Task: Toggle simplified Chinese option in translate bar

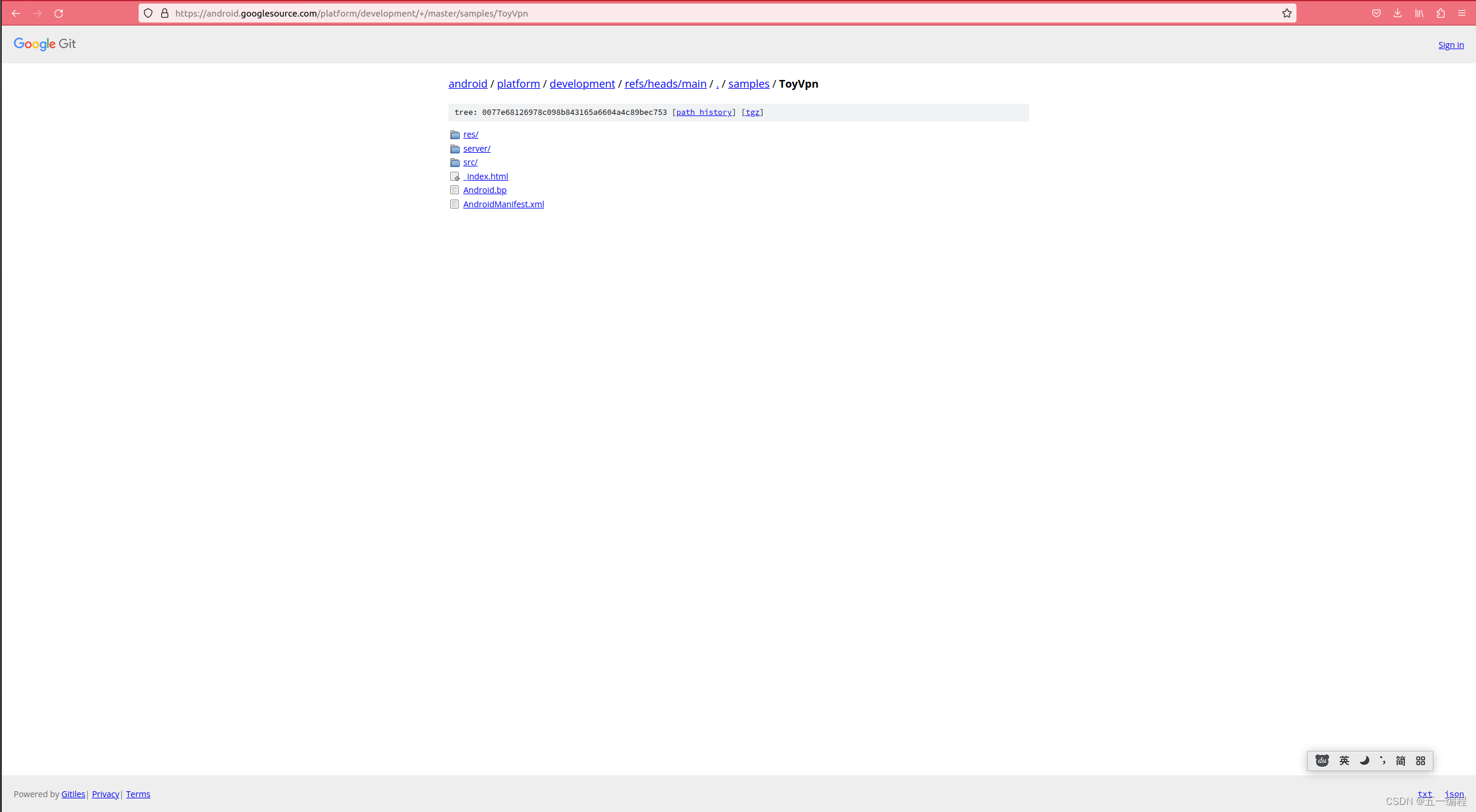Action: [x=1401, y=760]
